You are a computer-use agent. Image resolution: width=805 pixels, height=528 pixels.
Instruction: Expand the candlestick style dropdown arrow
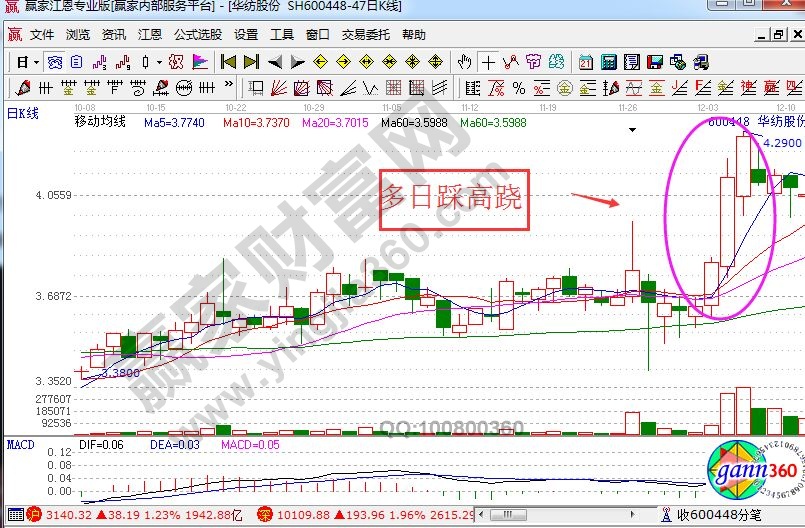pyautogui.click(x=160, y=62)
